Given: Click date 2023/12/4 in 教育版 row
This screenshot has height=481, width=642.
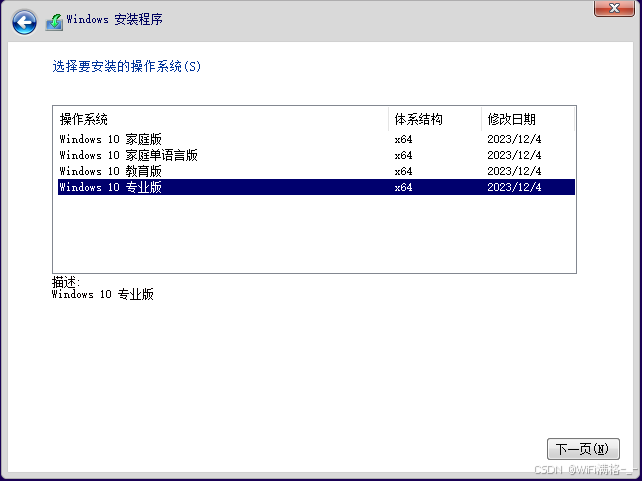Looking at the screenshot, I should click(514, 171).
